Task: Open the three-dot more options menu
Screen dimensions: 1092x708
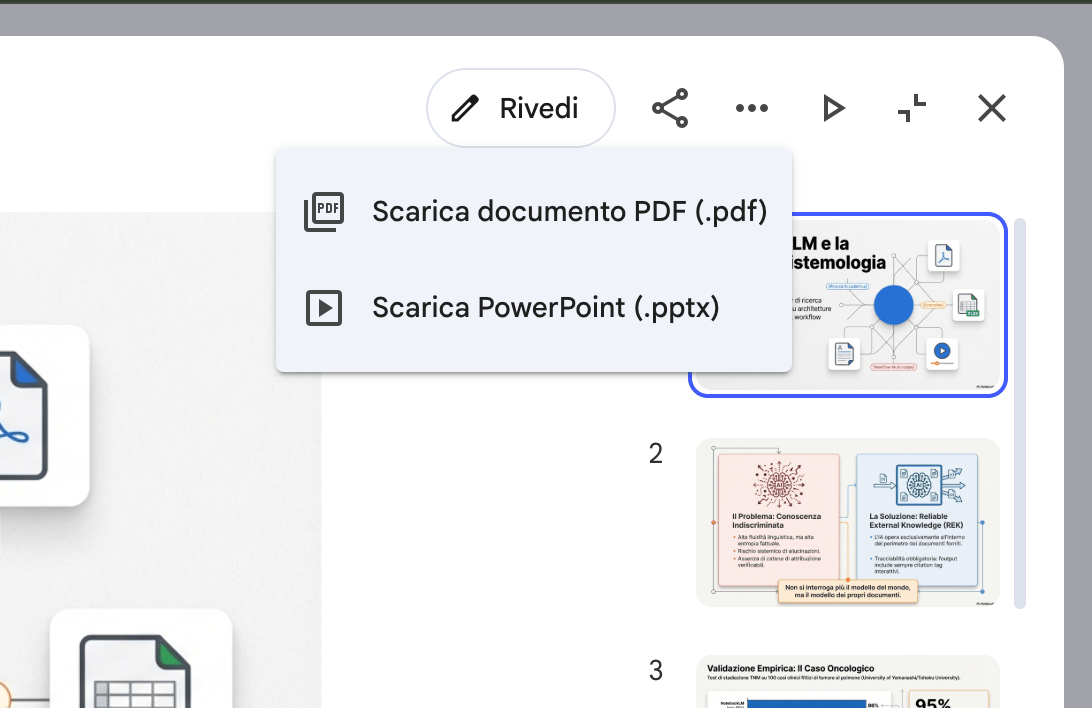Action: (751, 108)
